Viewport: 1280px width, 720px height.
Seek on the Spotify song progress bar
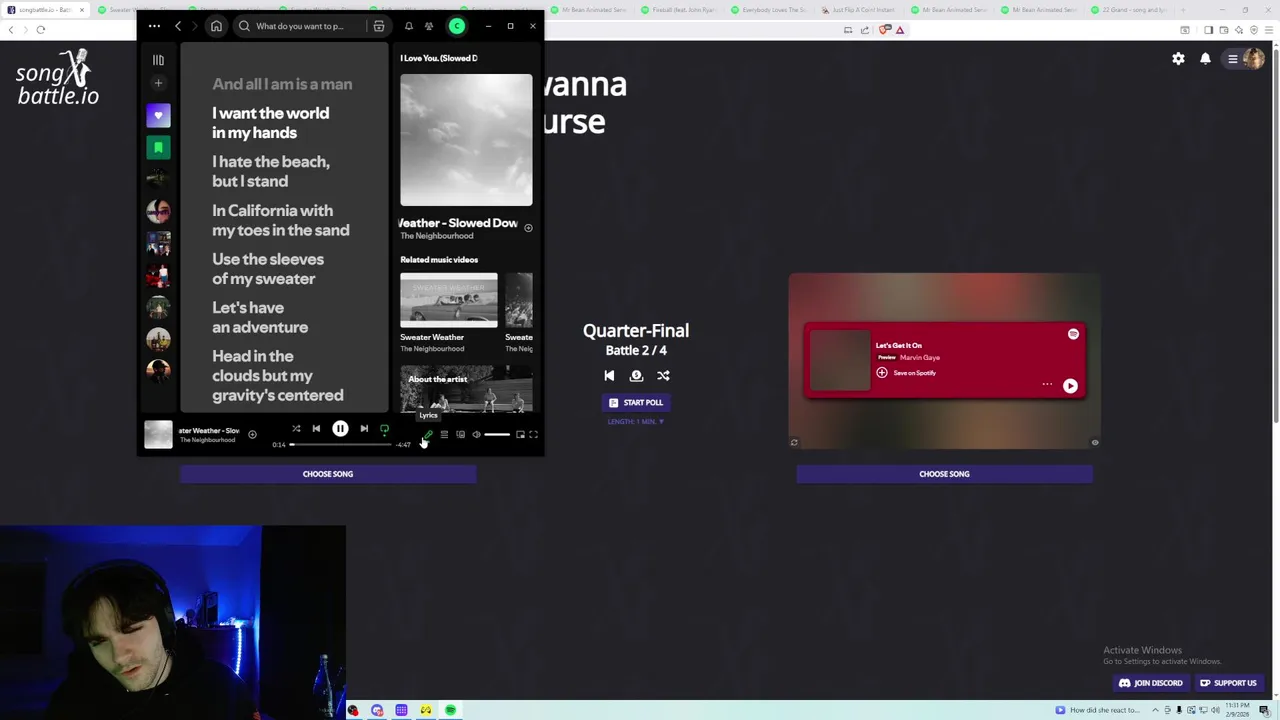[x=342, y=444]
